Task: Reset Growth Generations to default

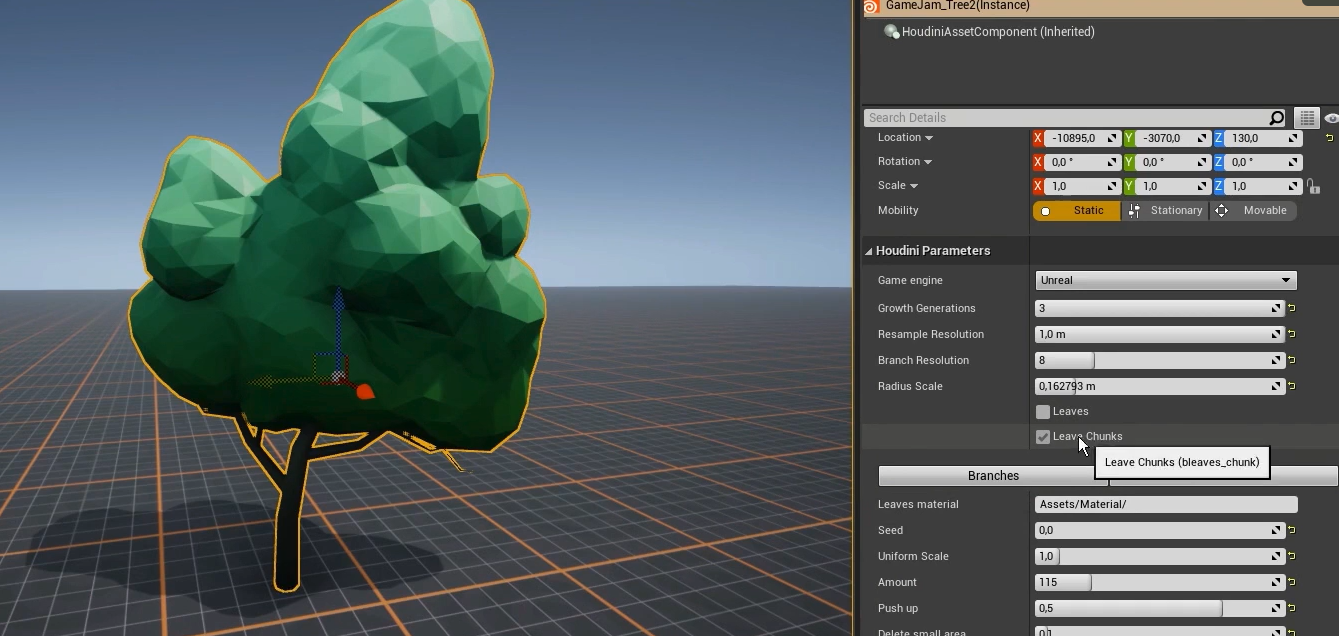Action: pyautogui.click(x=1292, y=308)
